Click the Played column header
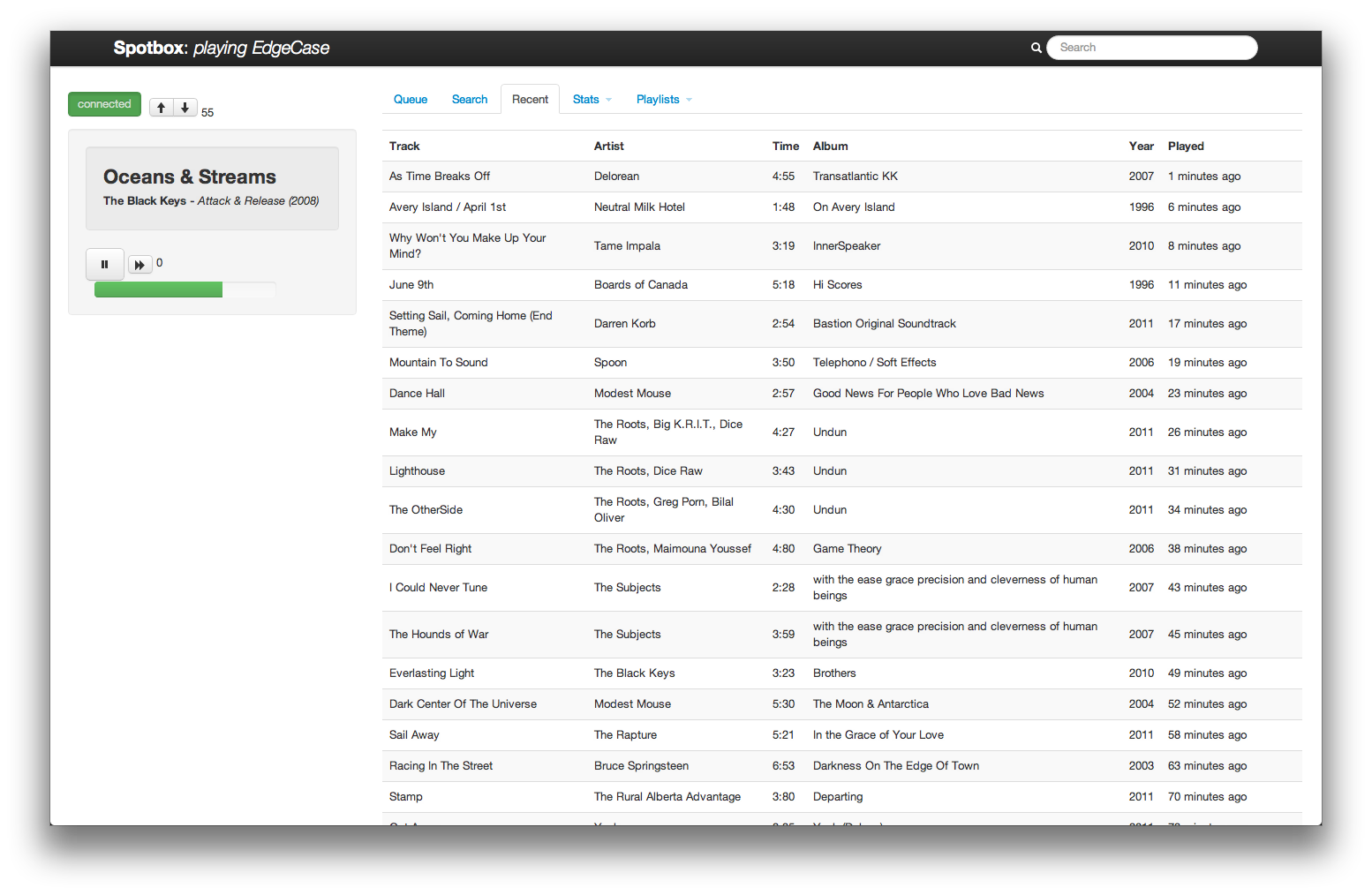The height and width of the screenshot is (895, 1372). click(1186, 147)
